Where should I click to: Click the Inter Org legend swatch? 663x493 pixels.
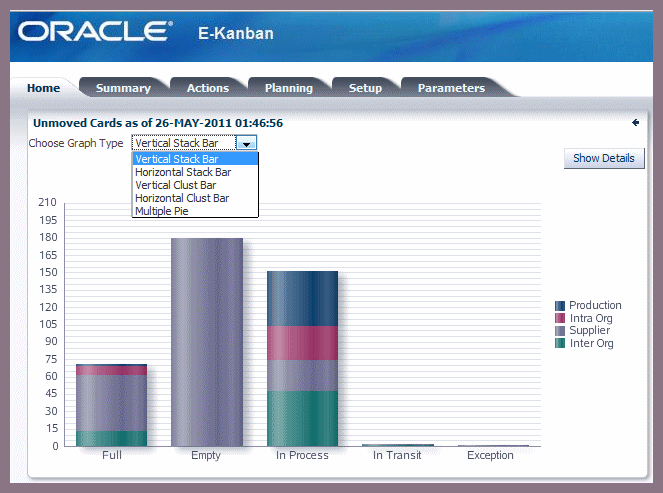pyautogui.click(x=560, y=343)
